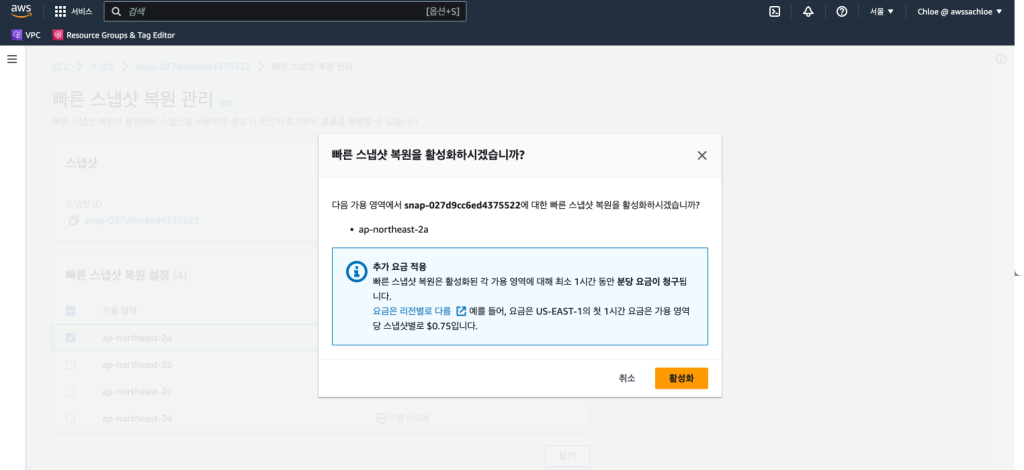Click the EC2 breadcrumb link
The image size is (1024, 470).
click(61, 67)
